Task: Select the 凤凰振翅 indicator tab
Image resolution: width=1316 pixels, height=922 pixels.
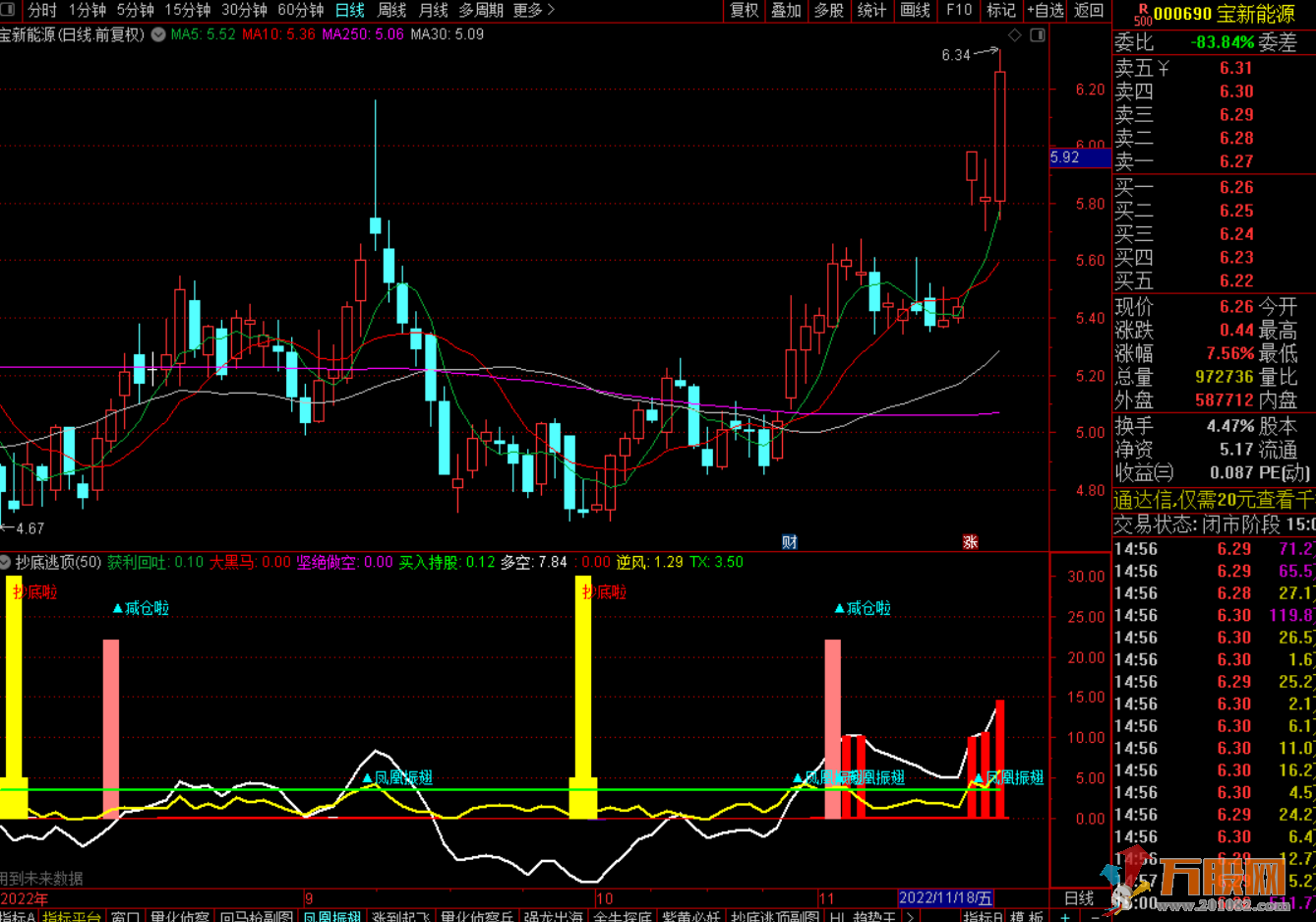Action: (331, 916)
